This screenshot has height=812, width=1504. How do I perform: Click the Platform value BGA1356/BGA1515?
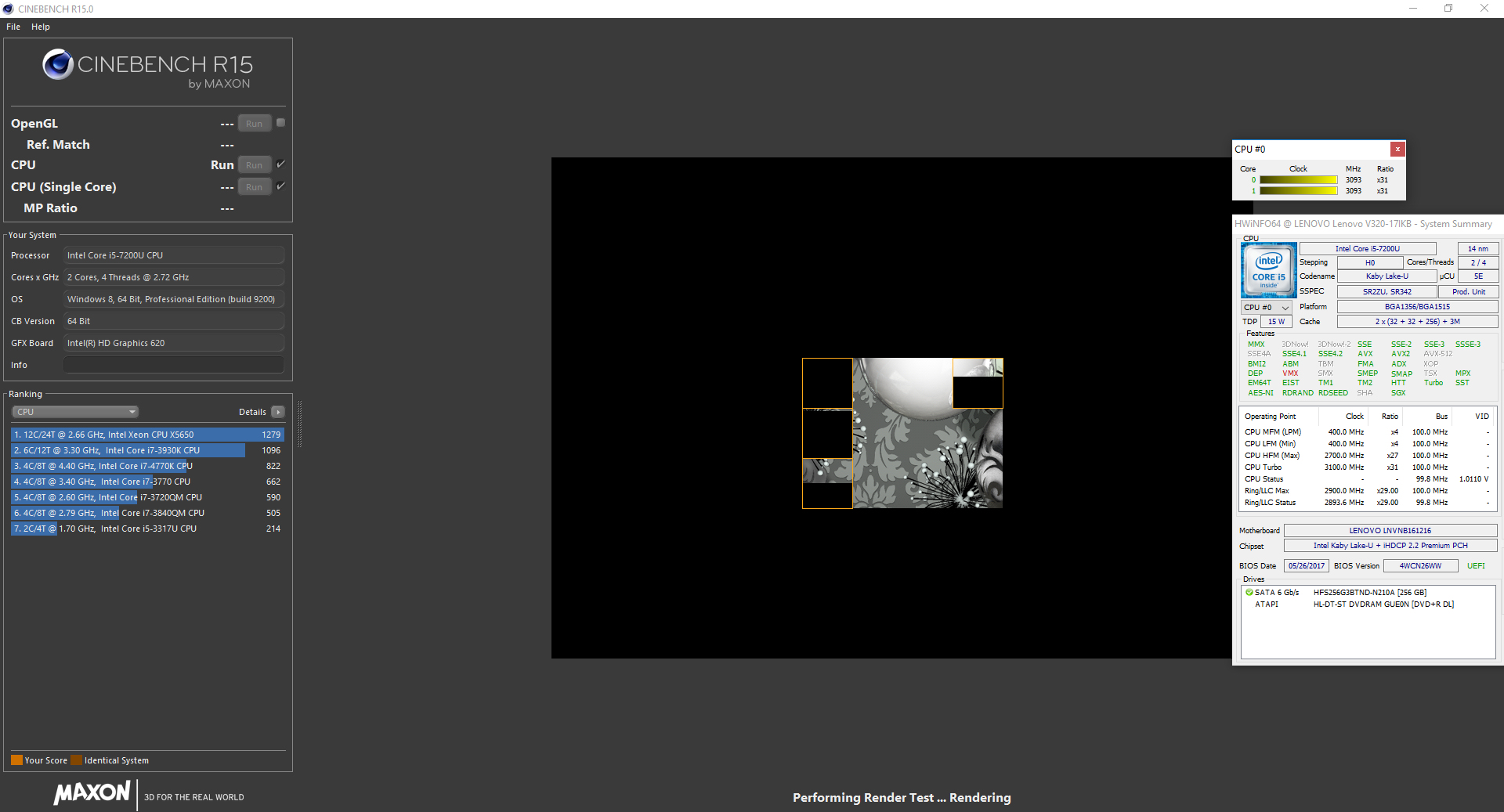pyautogui.click(x=1418, y=307)
